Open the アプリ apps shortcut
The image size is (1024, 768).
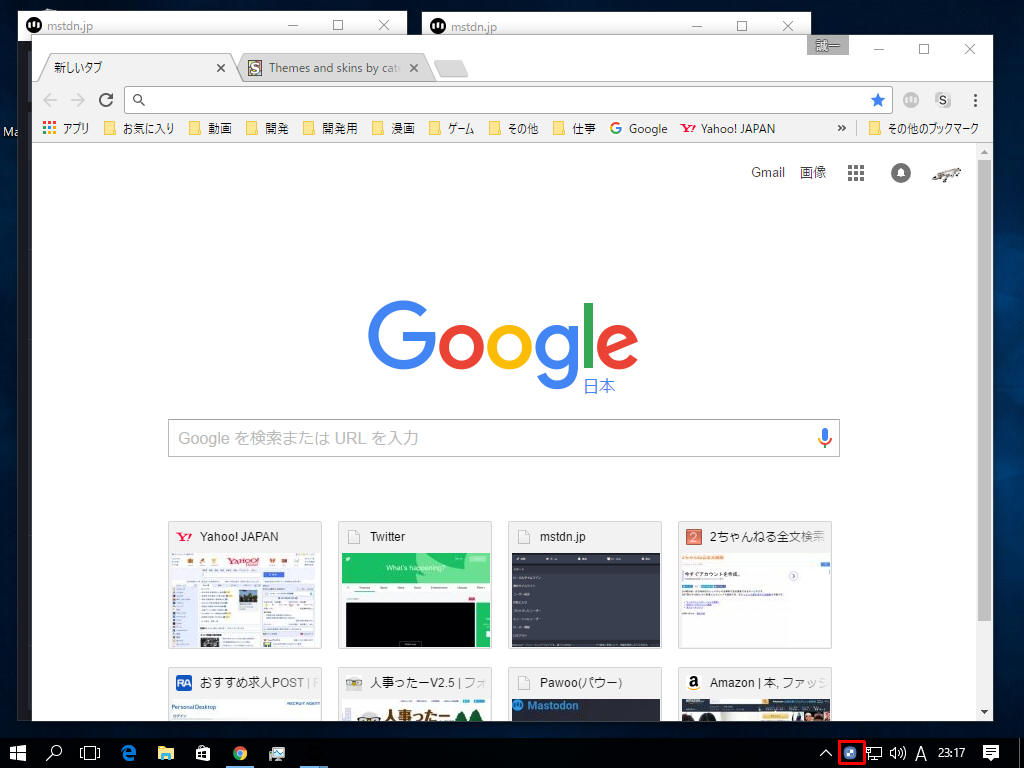click(65, 129)
